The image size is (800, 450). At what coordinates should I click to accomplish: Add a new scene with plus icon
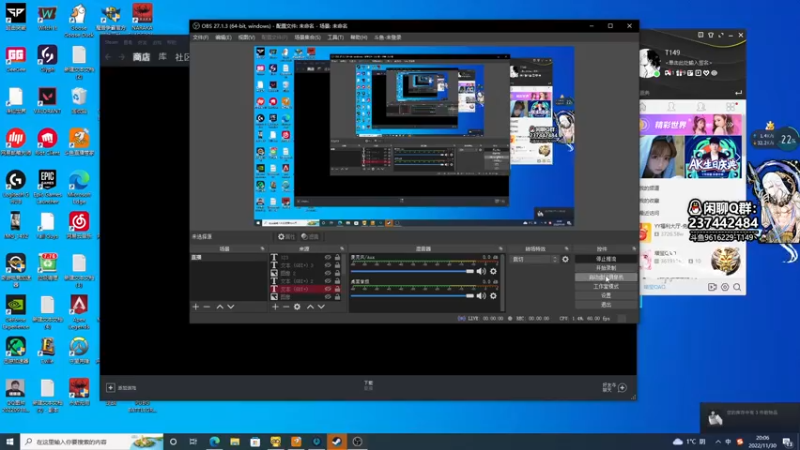(x=195, y=307)
